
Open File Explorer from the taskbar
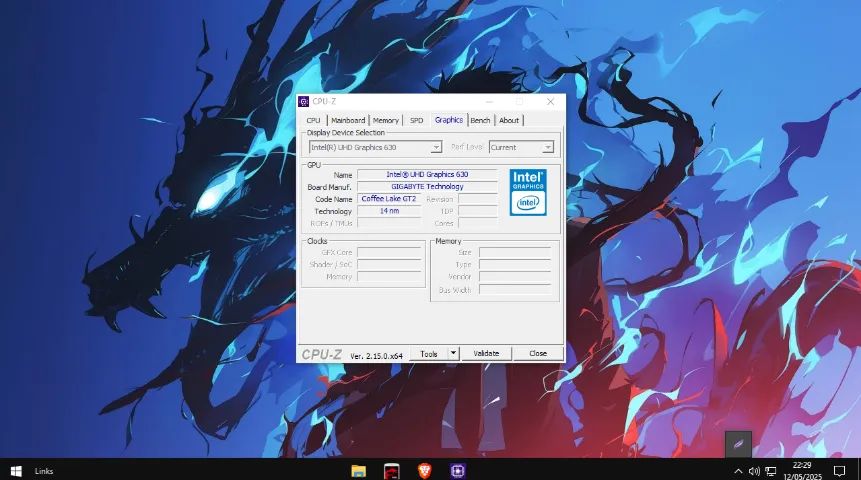pos(359,471)
